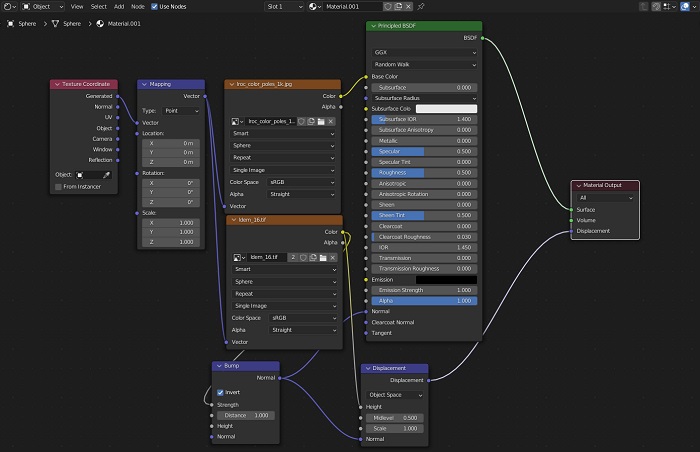Click the Roughness slider in Principled BSDF
This screenshot has width=700, height=452.
click(x=424, y=171)
